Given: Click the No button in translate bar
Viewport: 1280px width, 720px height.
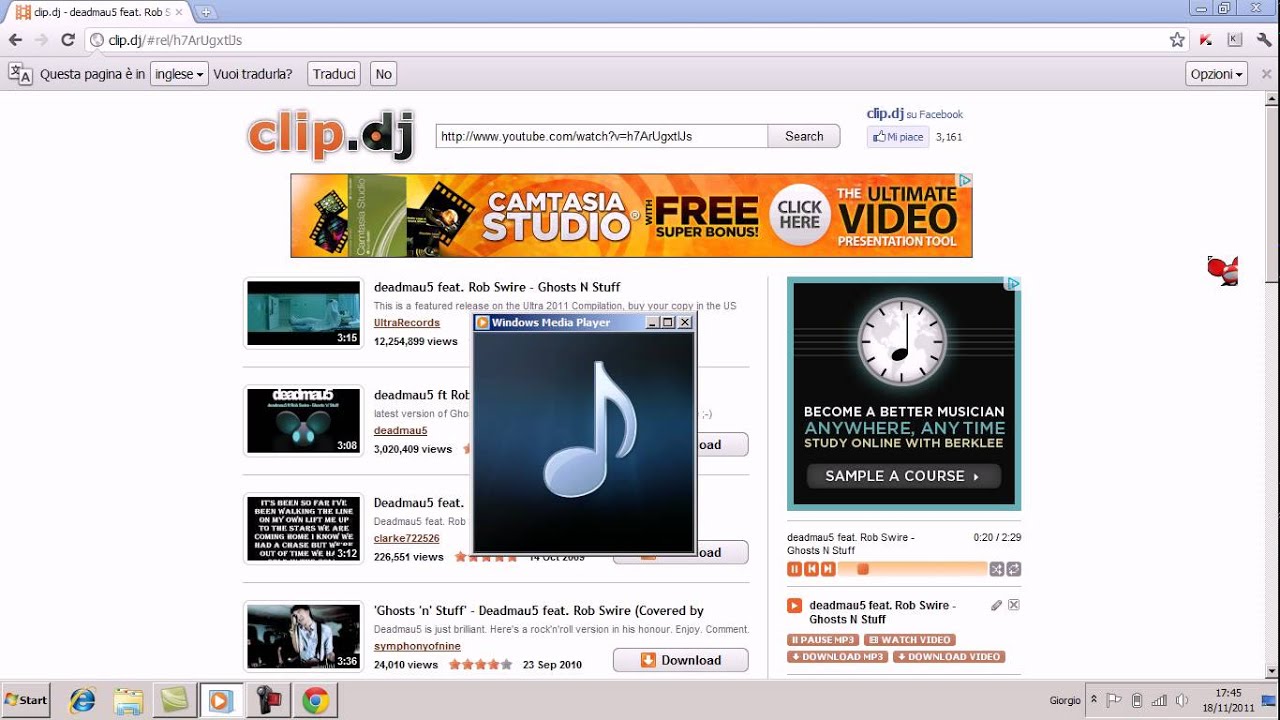Looking at the screenshot, I should pyautogui.click(x=383, y=74).
